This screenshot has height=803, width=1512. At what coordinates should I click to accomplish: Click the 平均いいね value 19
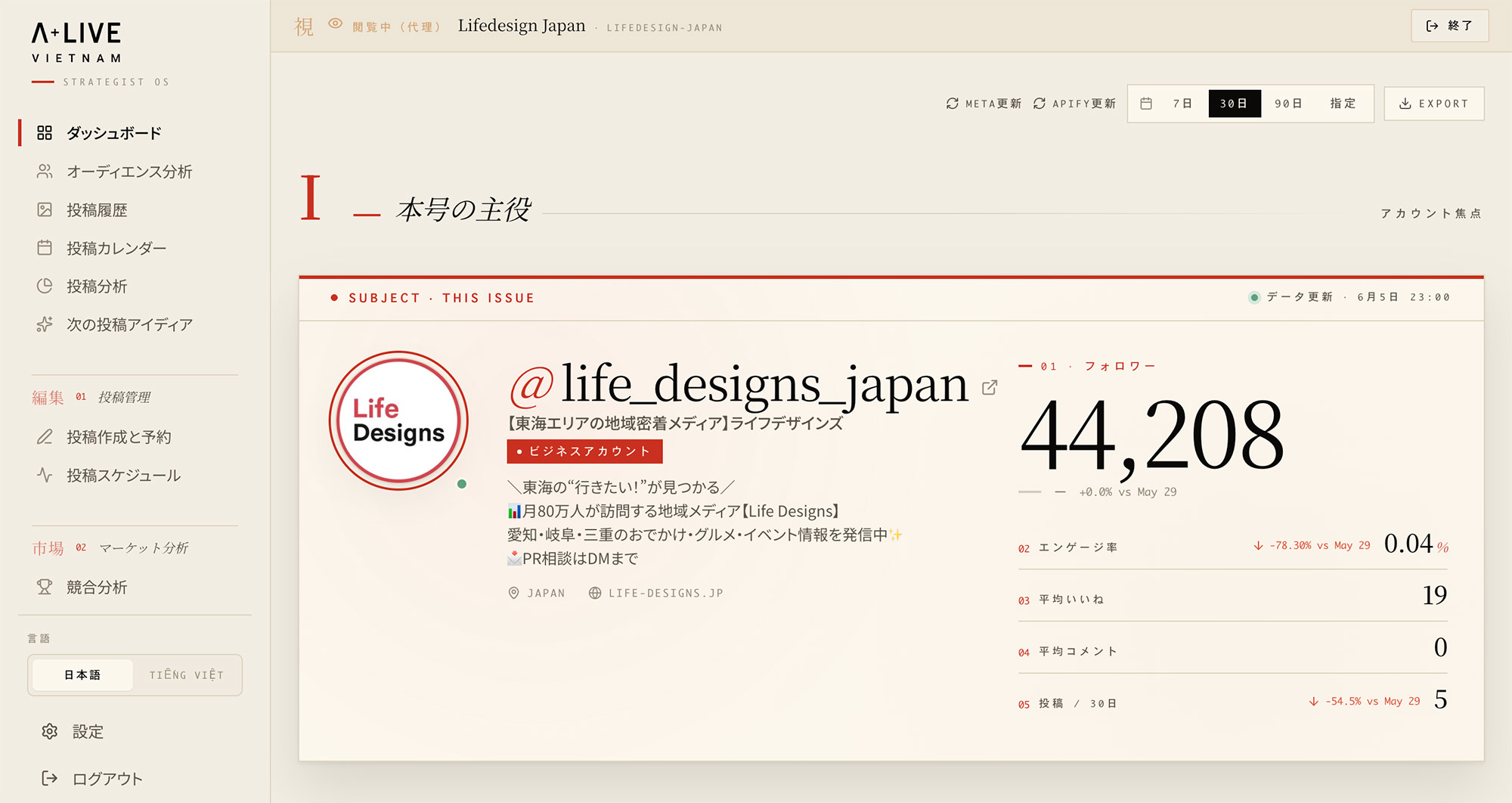pyautogui.click(x=1434, y=595)
